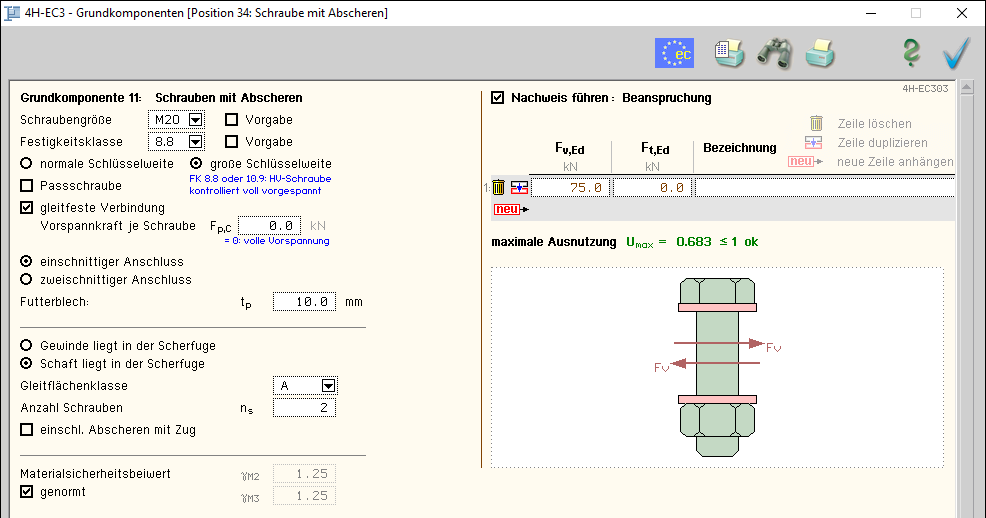986x518 pixels.
Task: Select normale Schlüsselweite radio button
Action: [x=27, y=164]
